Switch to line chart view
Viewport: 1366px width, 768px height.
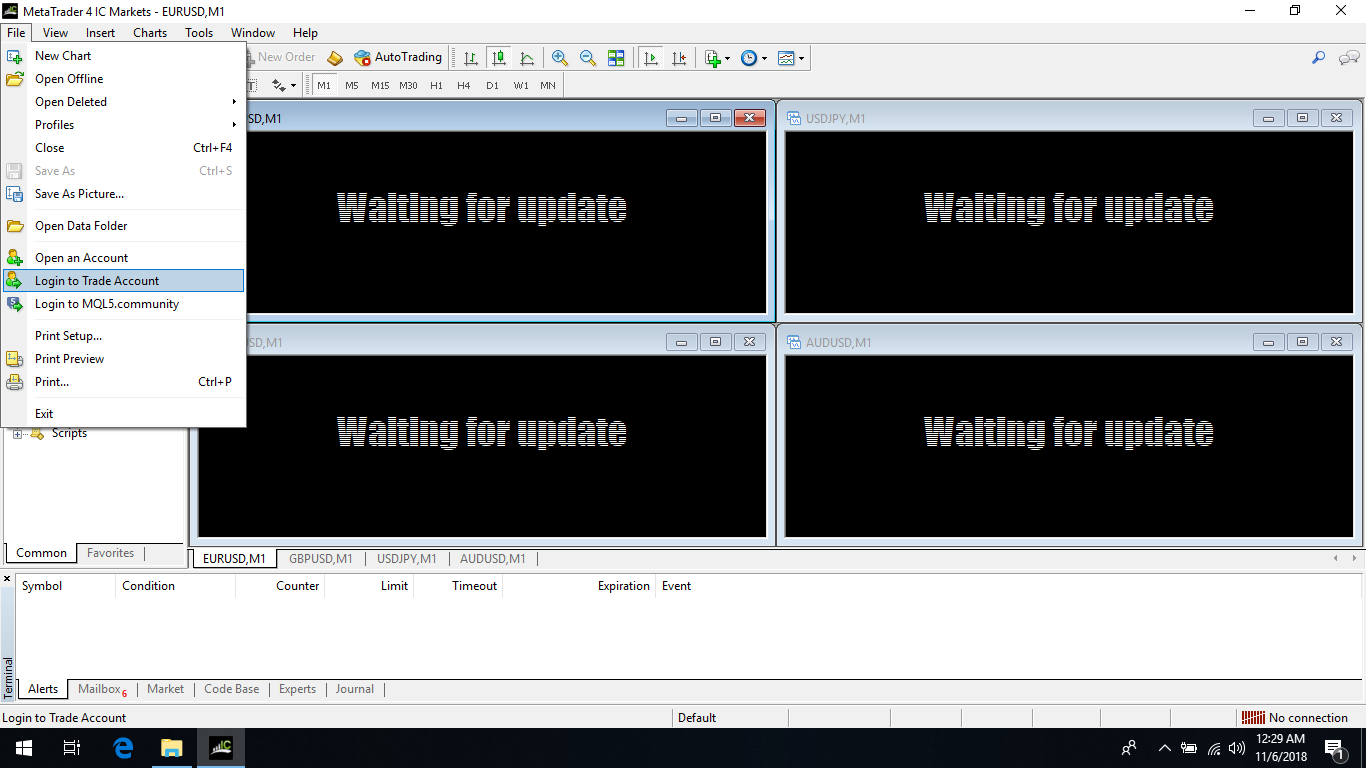[527, 58]
